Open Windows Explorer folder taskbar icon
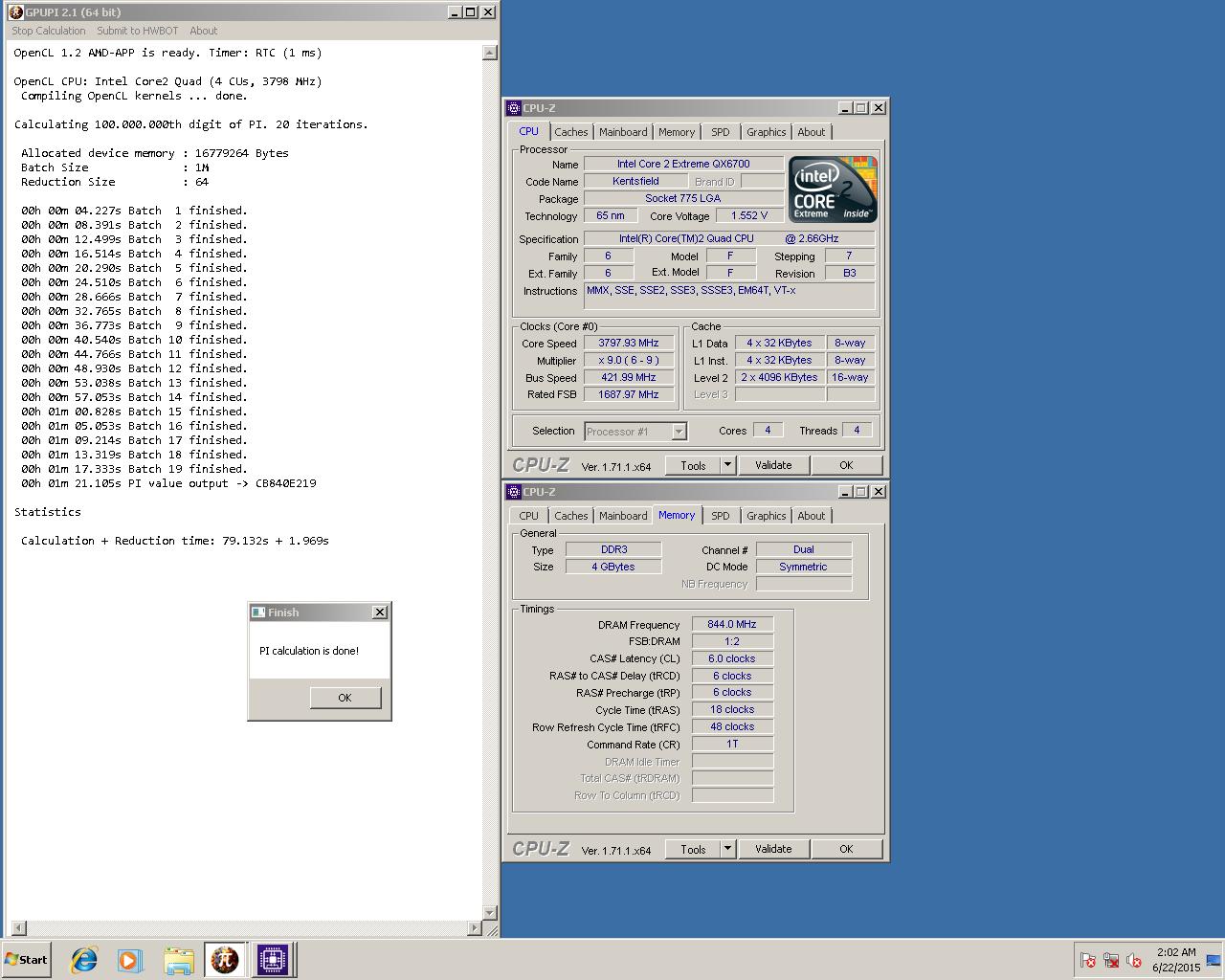1225x980 pixels. (178, 959)
